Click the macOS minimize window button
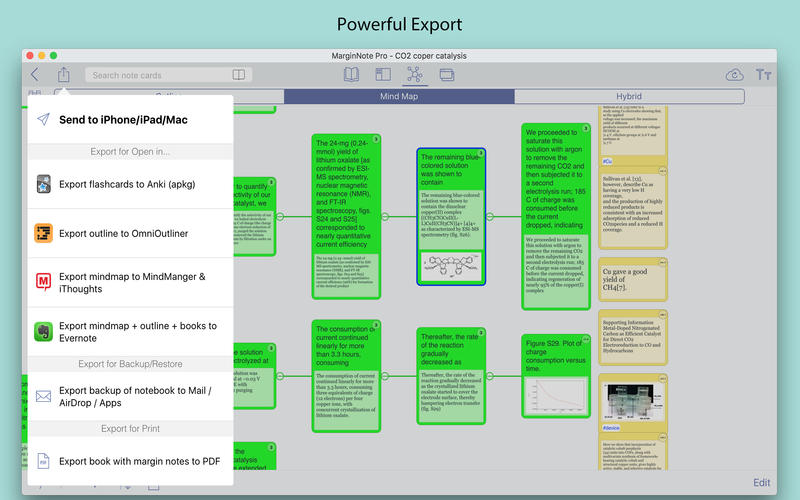 point(42,56)
